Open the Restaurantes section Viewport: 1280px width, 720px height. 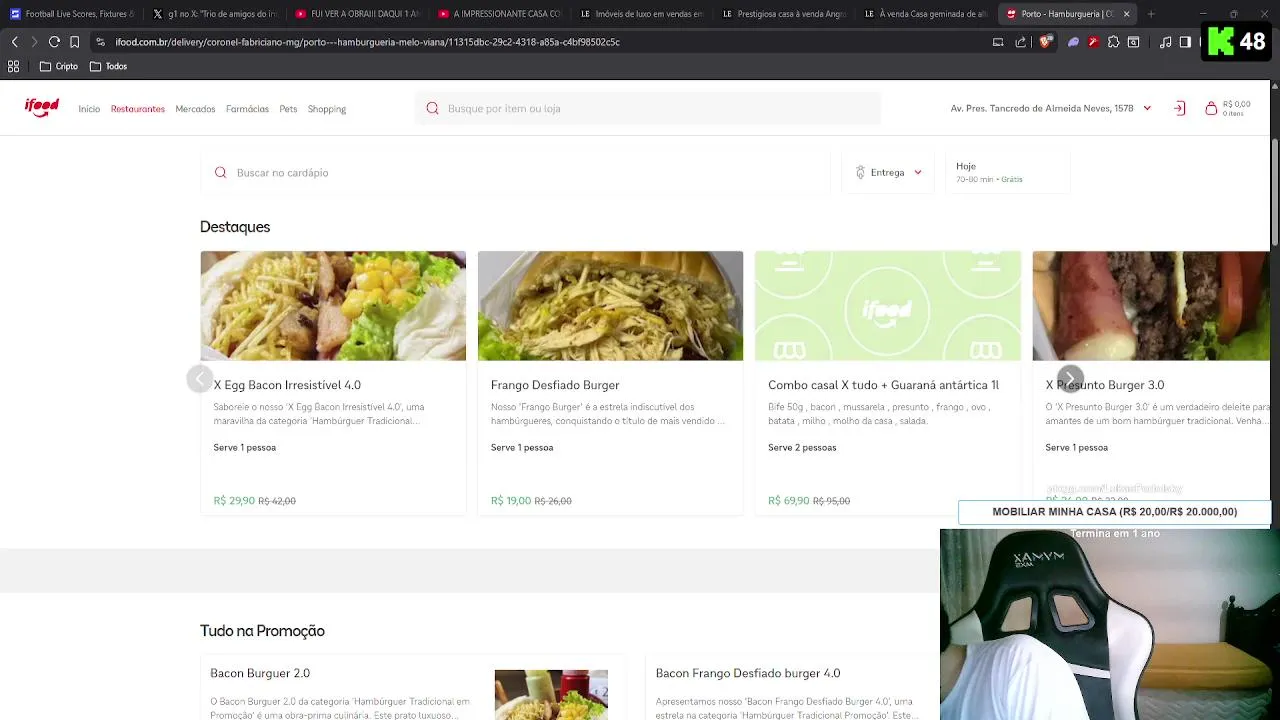pos(138,109)
